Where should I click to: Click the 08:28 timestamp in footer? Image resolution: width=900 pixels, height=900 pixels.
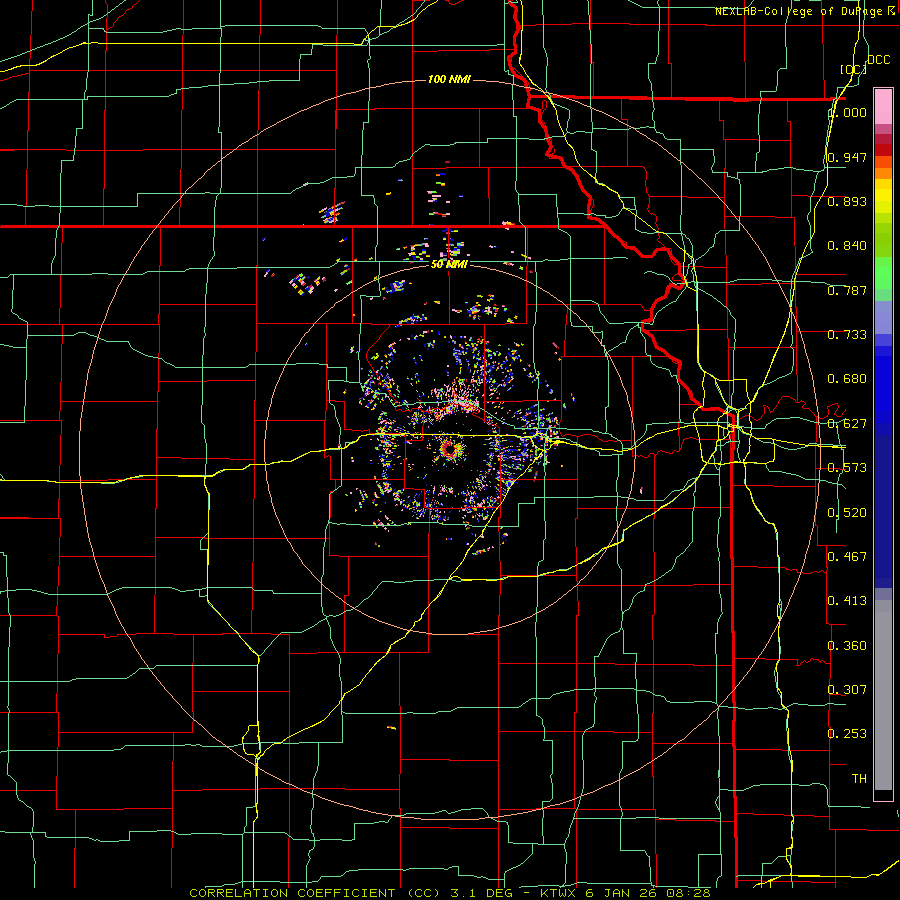click(691, 893)
